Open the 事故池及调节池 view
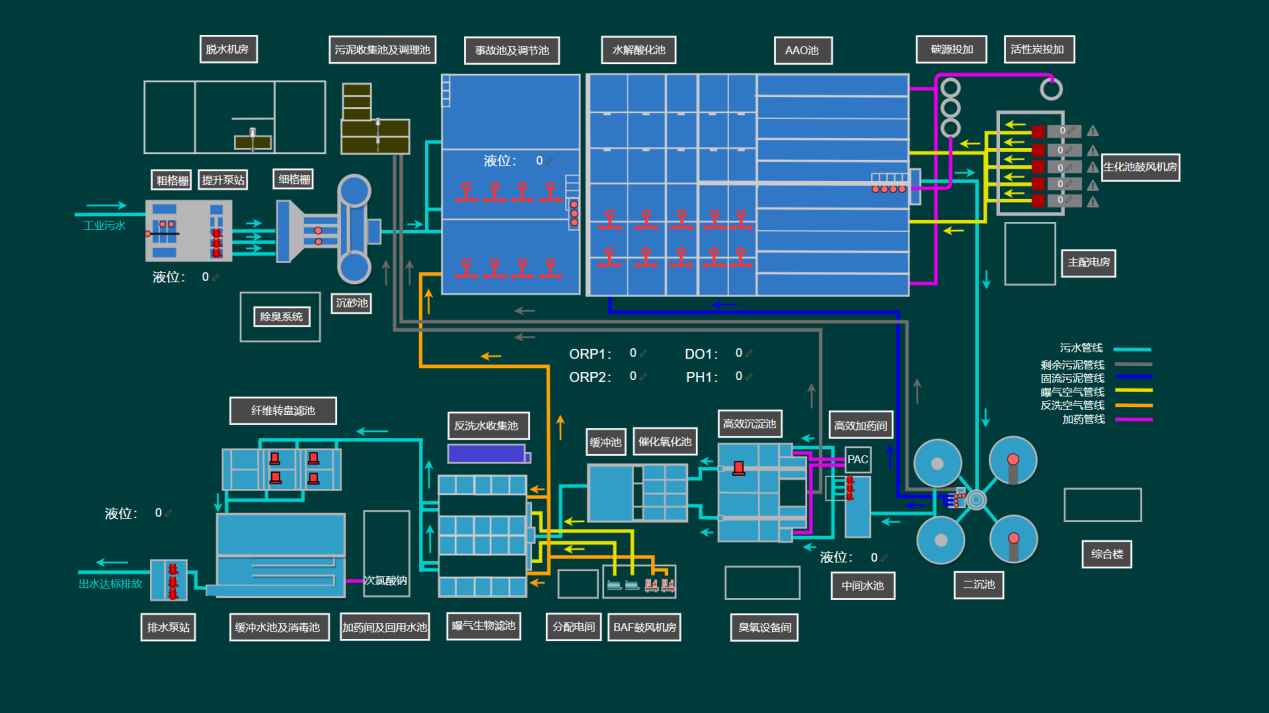The image size is (1269, 713). 511,50
